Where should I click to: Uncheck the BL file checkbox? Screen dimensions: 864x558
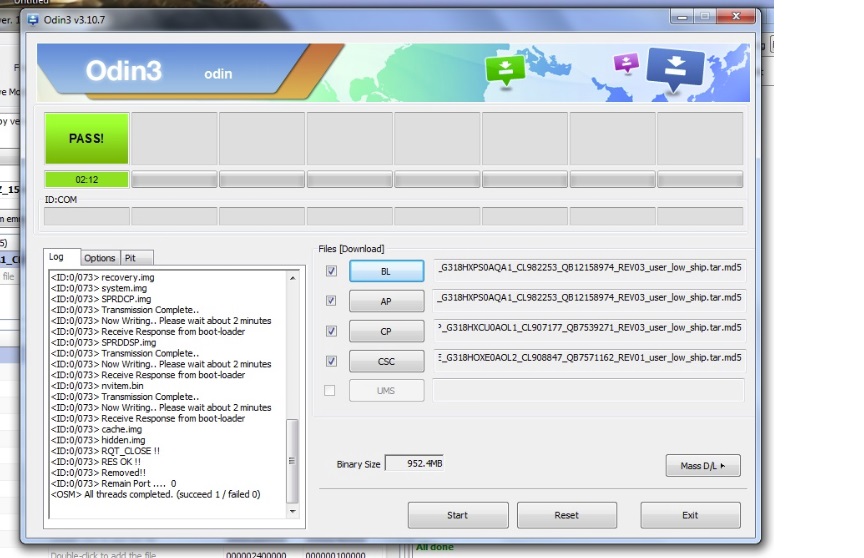coord(331,270)
